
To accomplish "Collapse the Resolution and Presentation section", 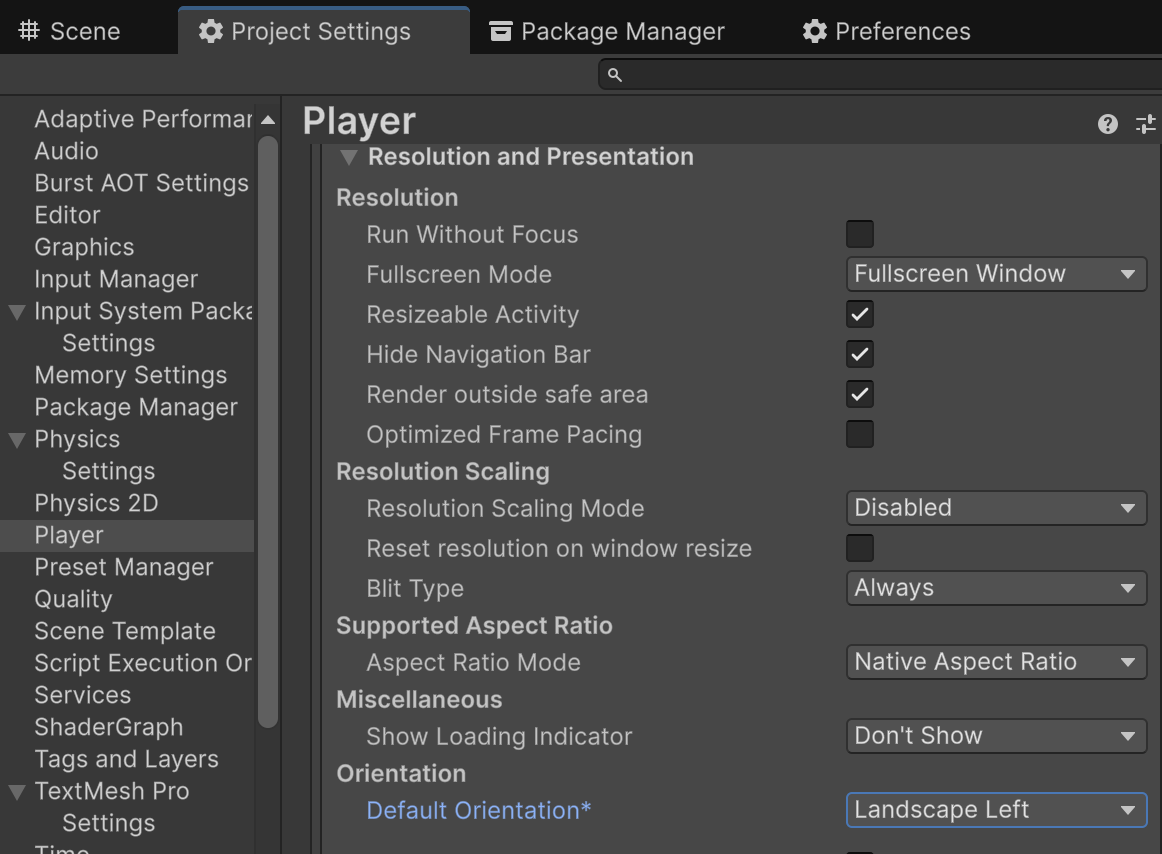I will [x=348, y=157].
